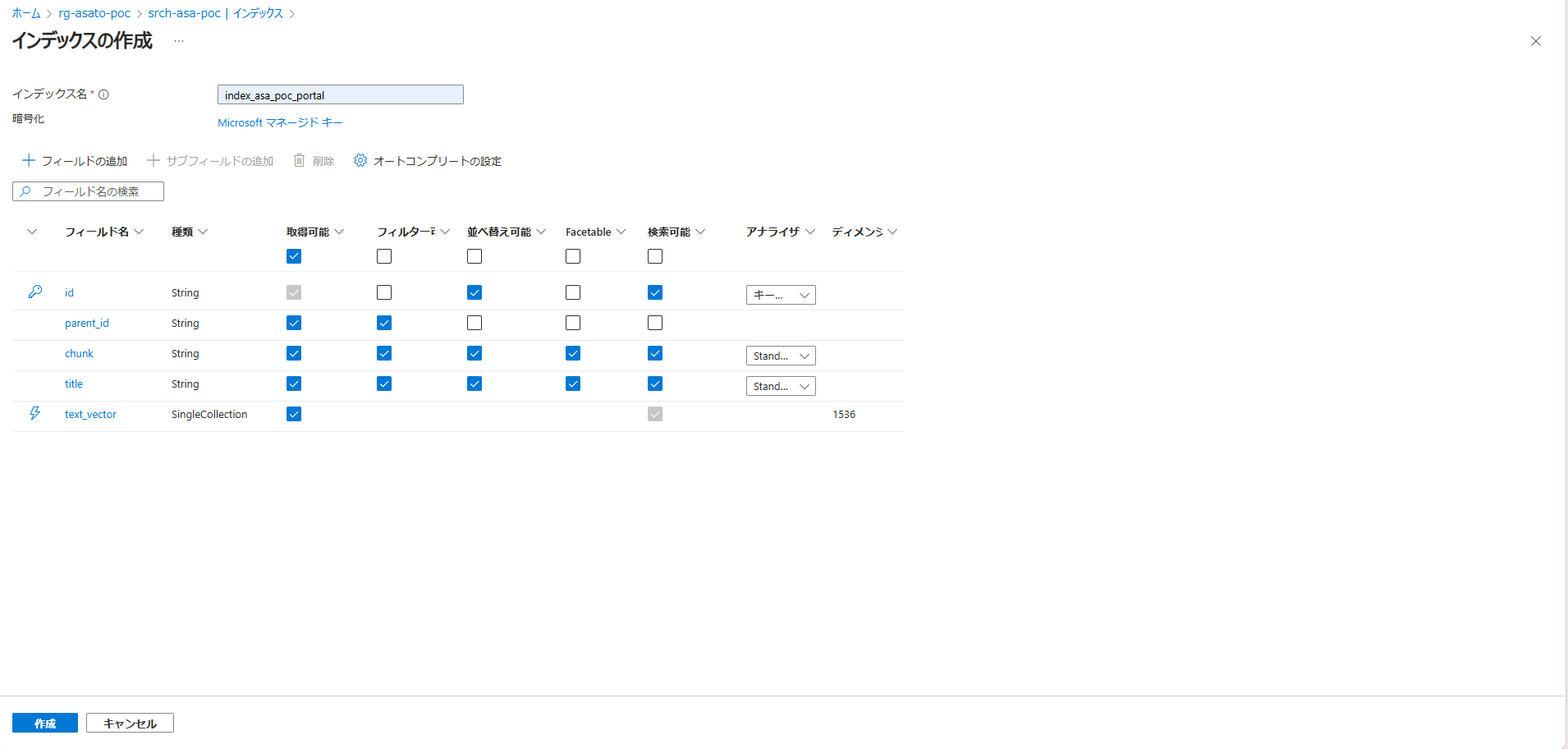Open the ellipsis menu beside インデックスの作成
1568x749 pixels.
pyautogui.click(x=179, y=41)
